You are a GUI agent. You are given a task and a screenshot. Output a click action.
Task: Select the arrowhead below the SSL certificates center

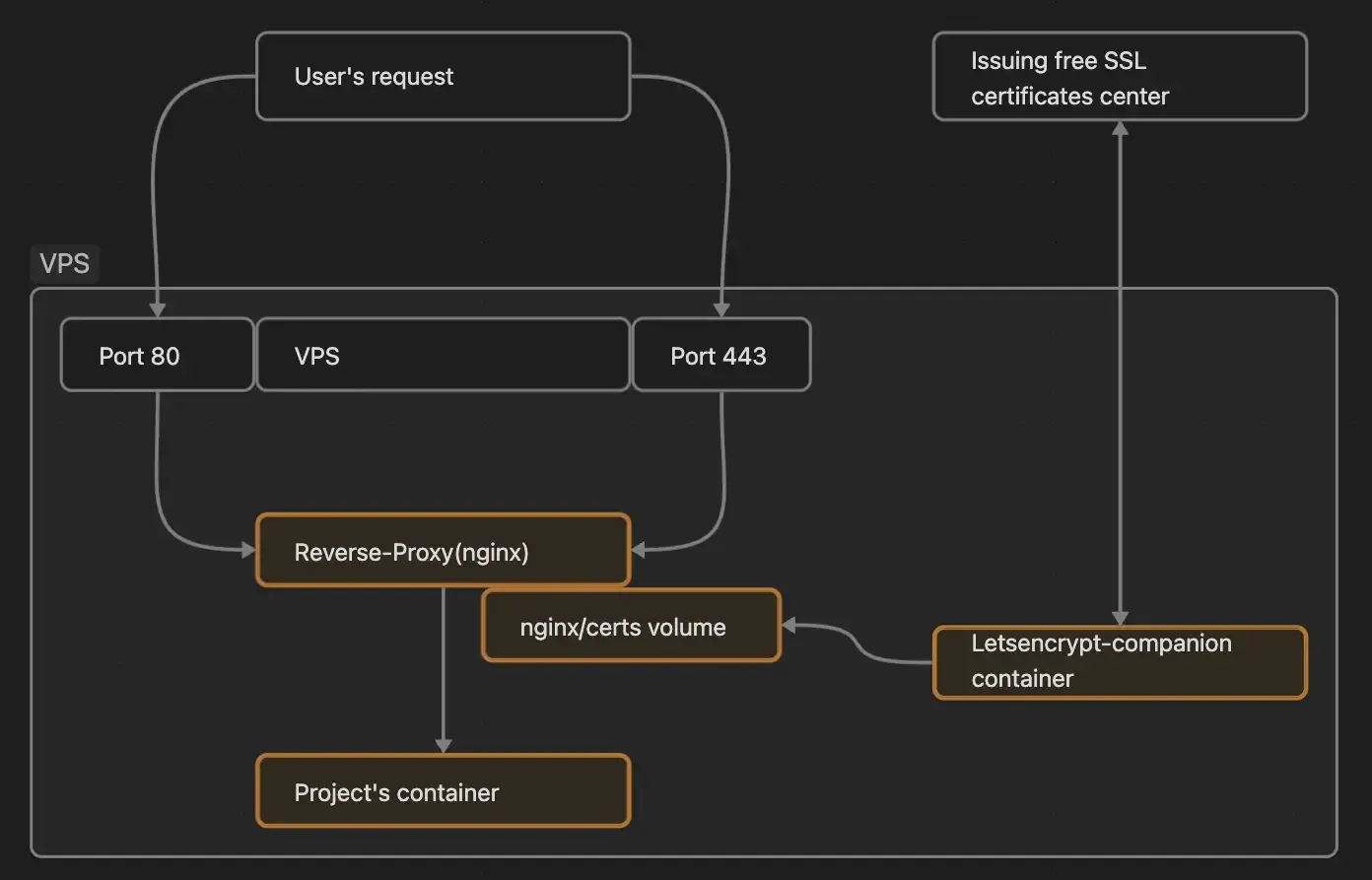[x=1120, y=128]
